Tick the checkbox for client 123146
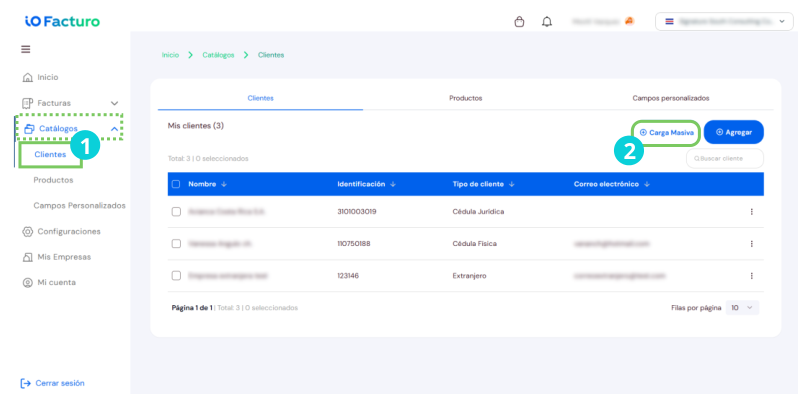The height and width of the screenshot is (406, 810). click(x=176, y=275)
